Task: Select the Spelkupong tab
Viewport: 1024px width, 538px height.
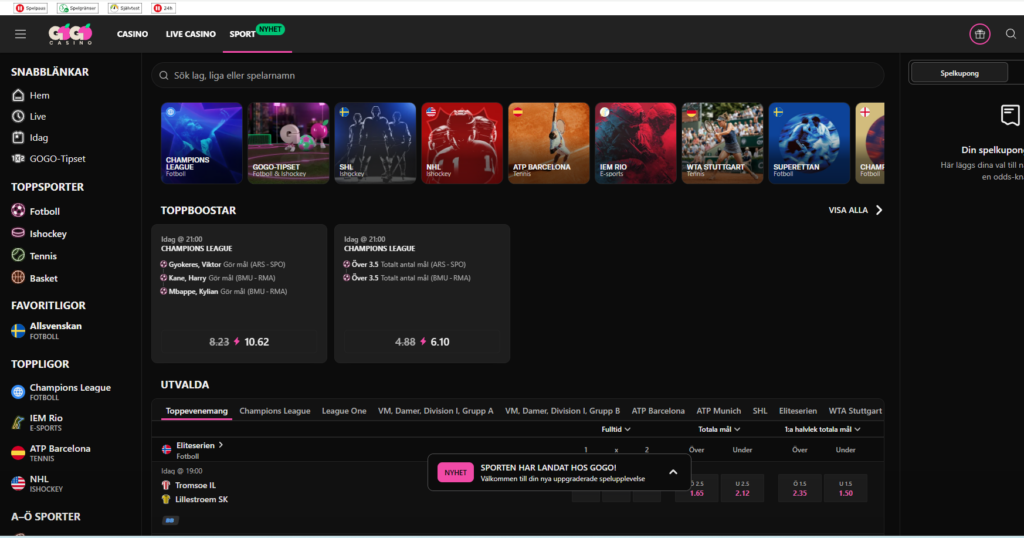Action: point(959,73)
